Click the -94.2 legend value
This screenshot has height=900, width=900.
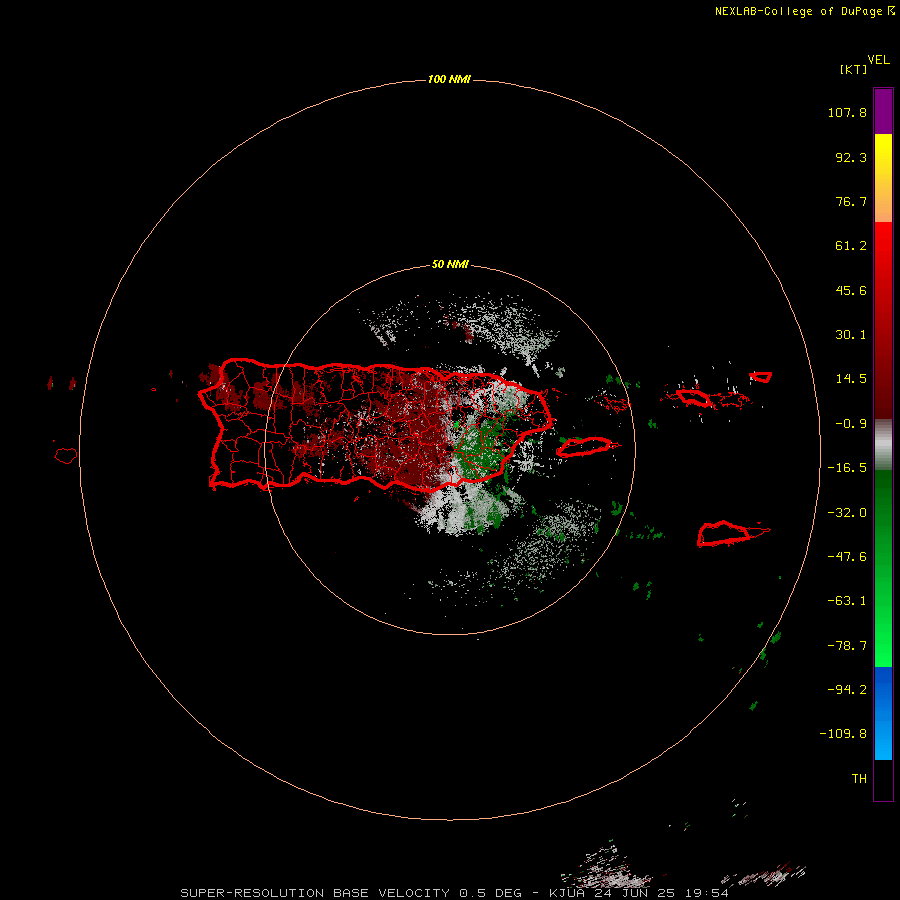847,689
